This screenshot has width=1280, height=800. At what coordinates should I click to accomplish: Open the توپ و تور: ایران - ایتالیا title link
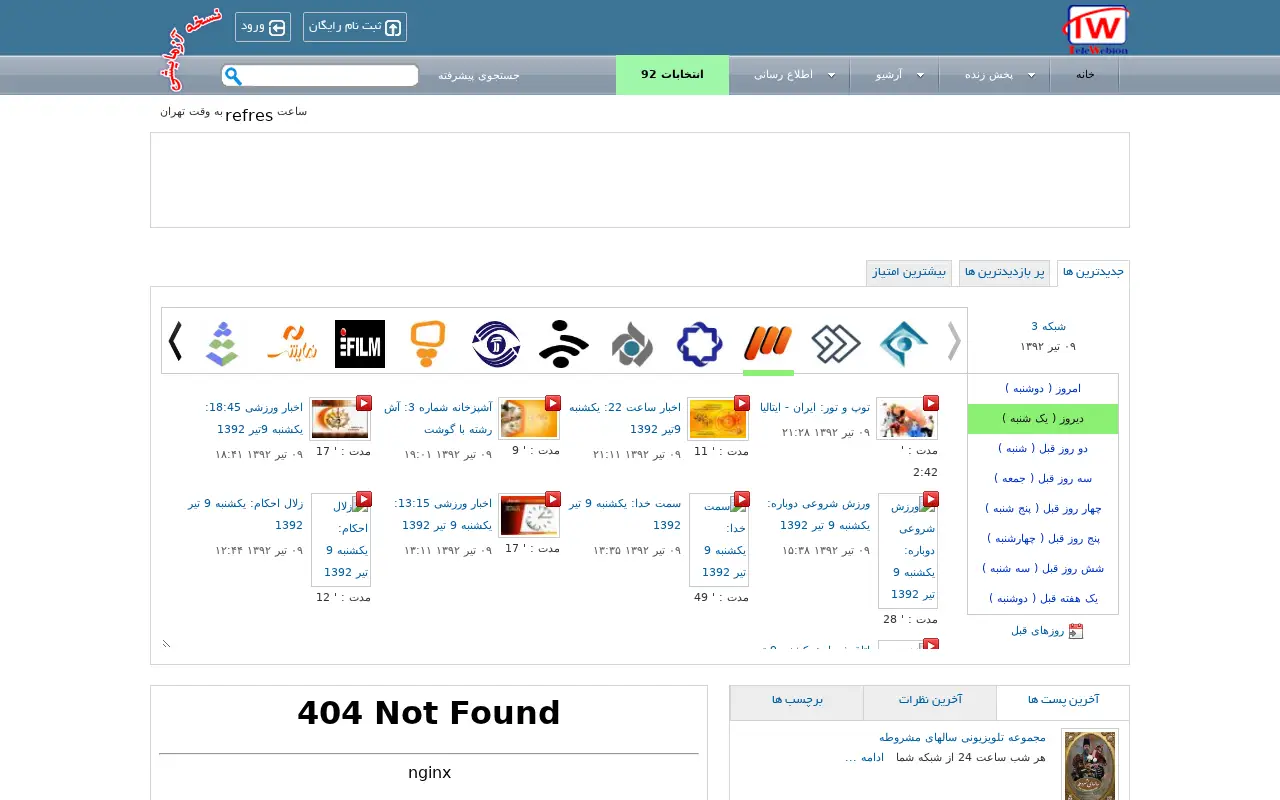coord(815,408)
